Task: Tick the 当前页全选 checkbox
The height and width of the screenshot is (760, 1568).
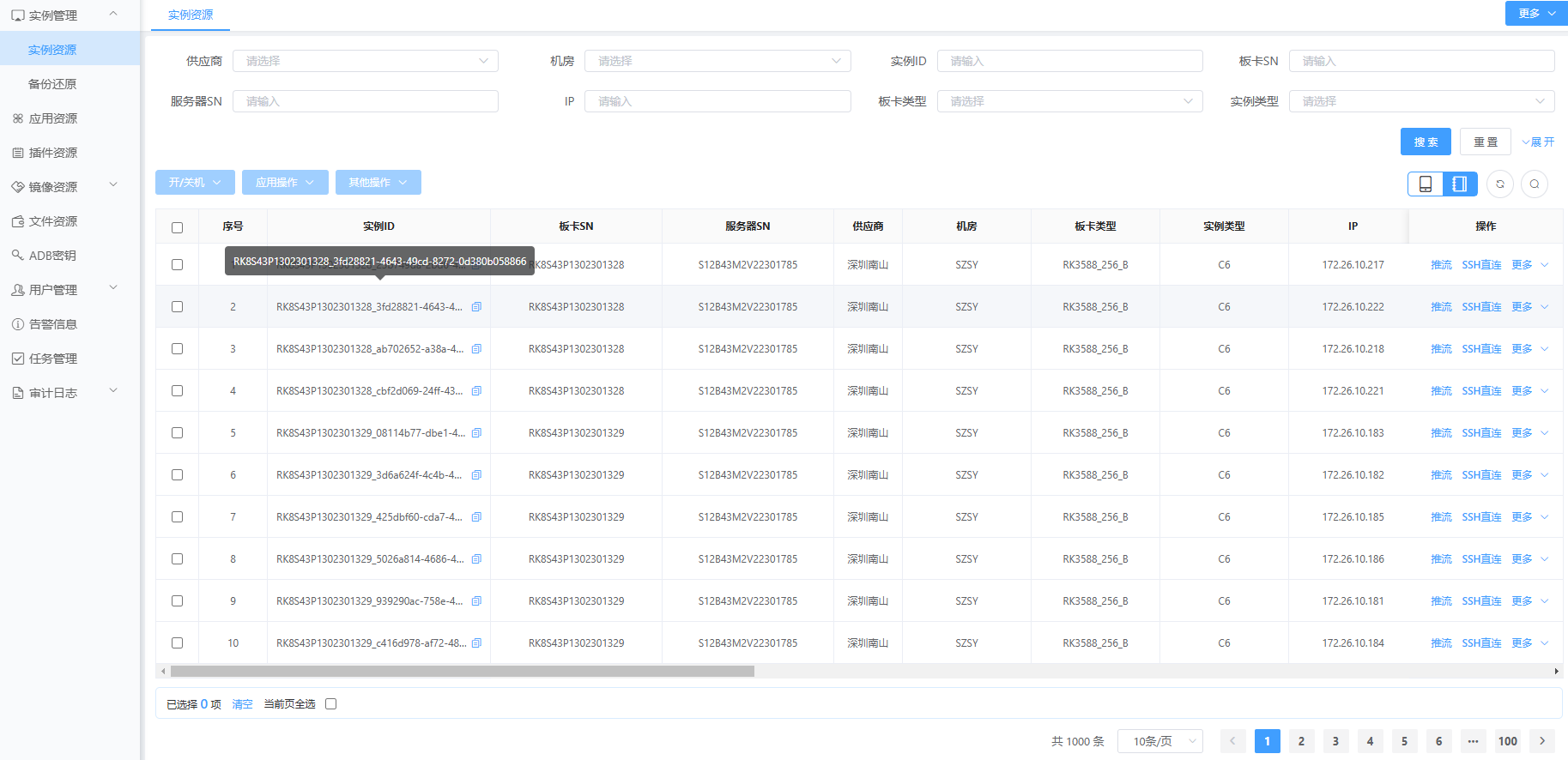Action: coord(330,704)
